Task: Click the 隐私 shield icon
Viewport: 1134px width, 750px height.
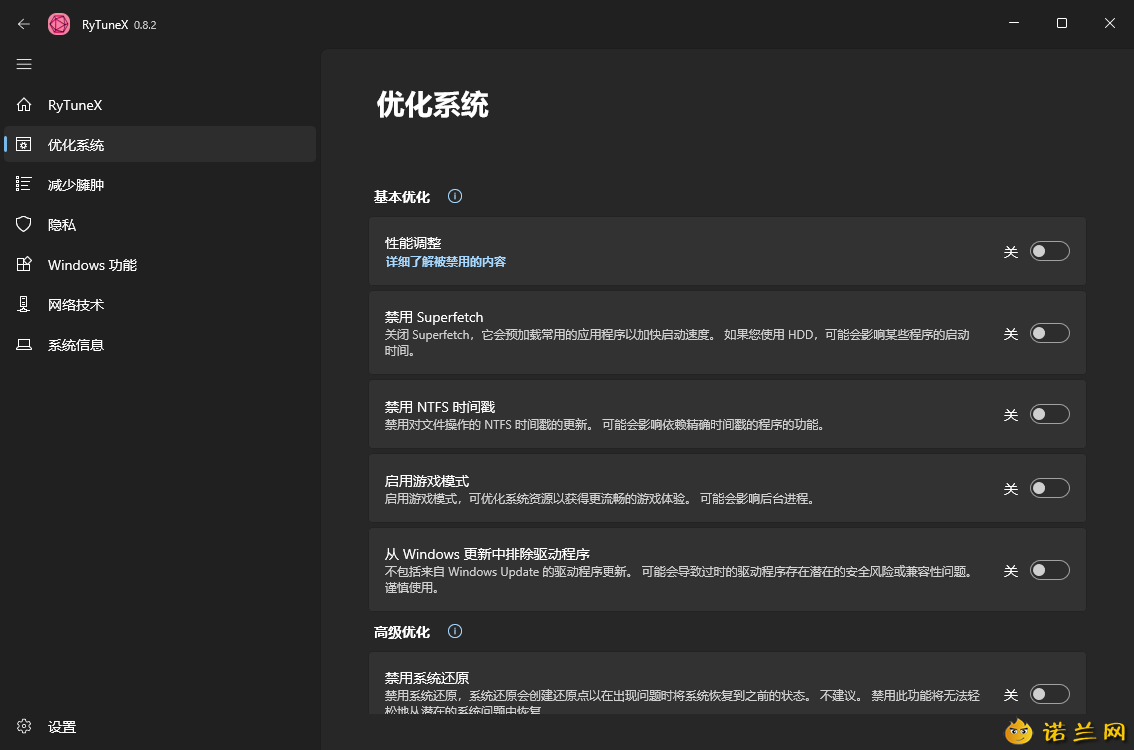Action: tap(24, 224)
